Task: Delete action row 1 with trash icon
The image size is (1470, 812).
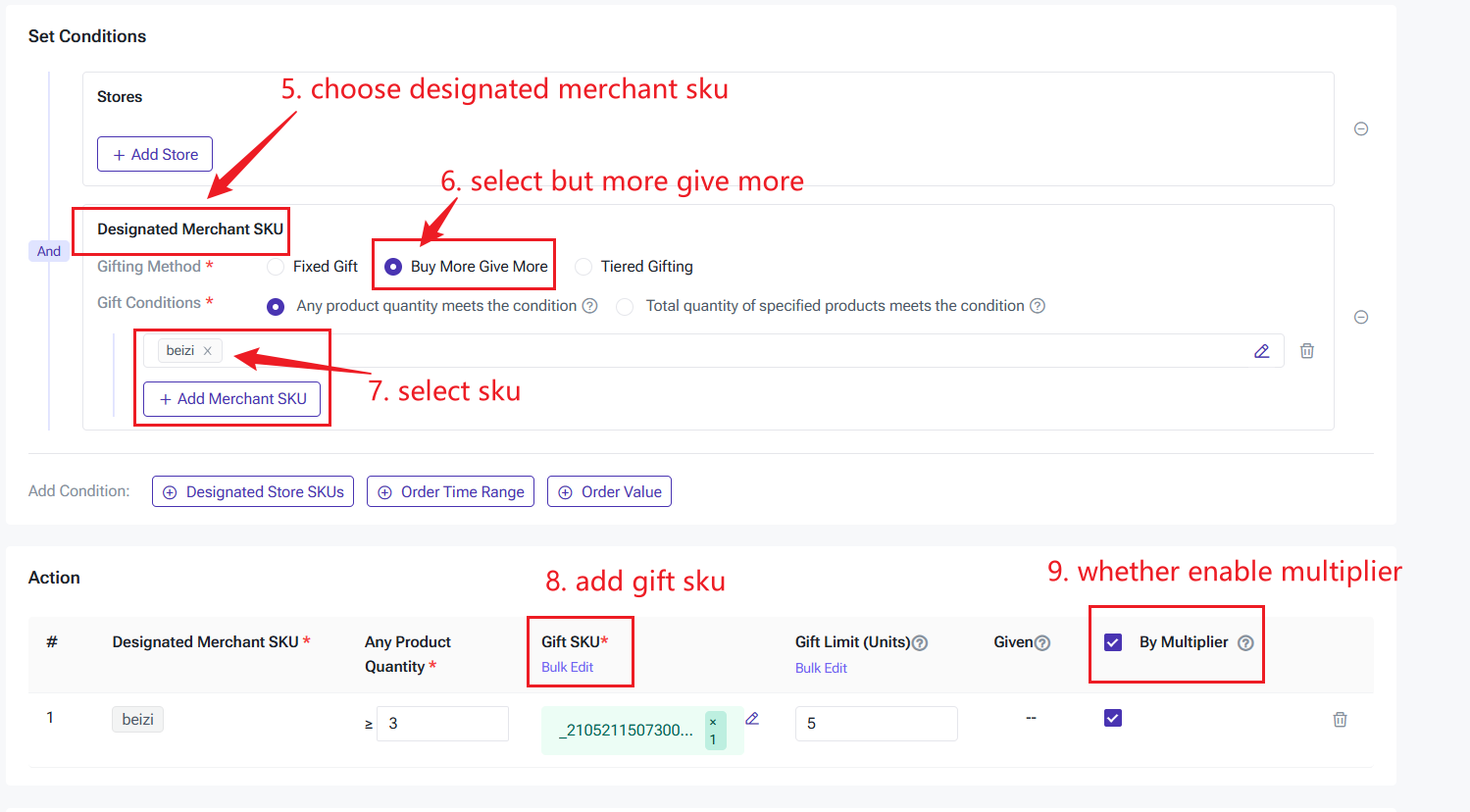Action: (1340, 720)
